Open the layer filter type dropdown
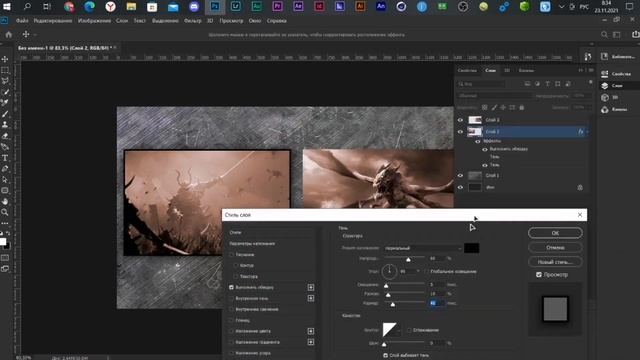This screenshot has height=360, width=640. tap(482, 84)
